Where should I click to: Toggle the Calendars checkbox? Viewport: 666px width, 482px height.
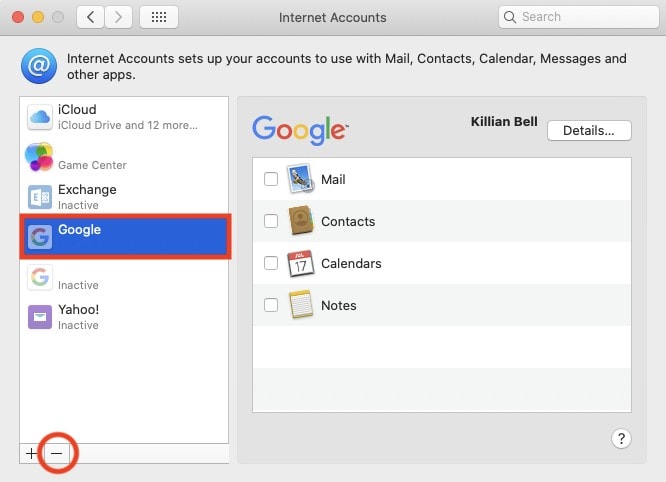click(x=271, y=264)
